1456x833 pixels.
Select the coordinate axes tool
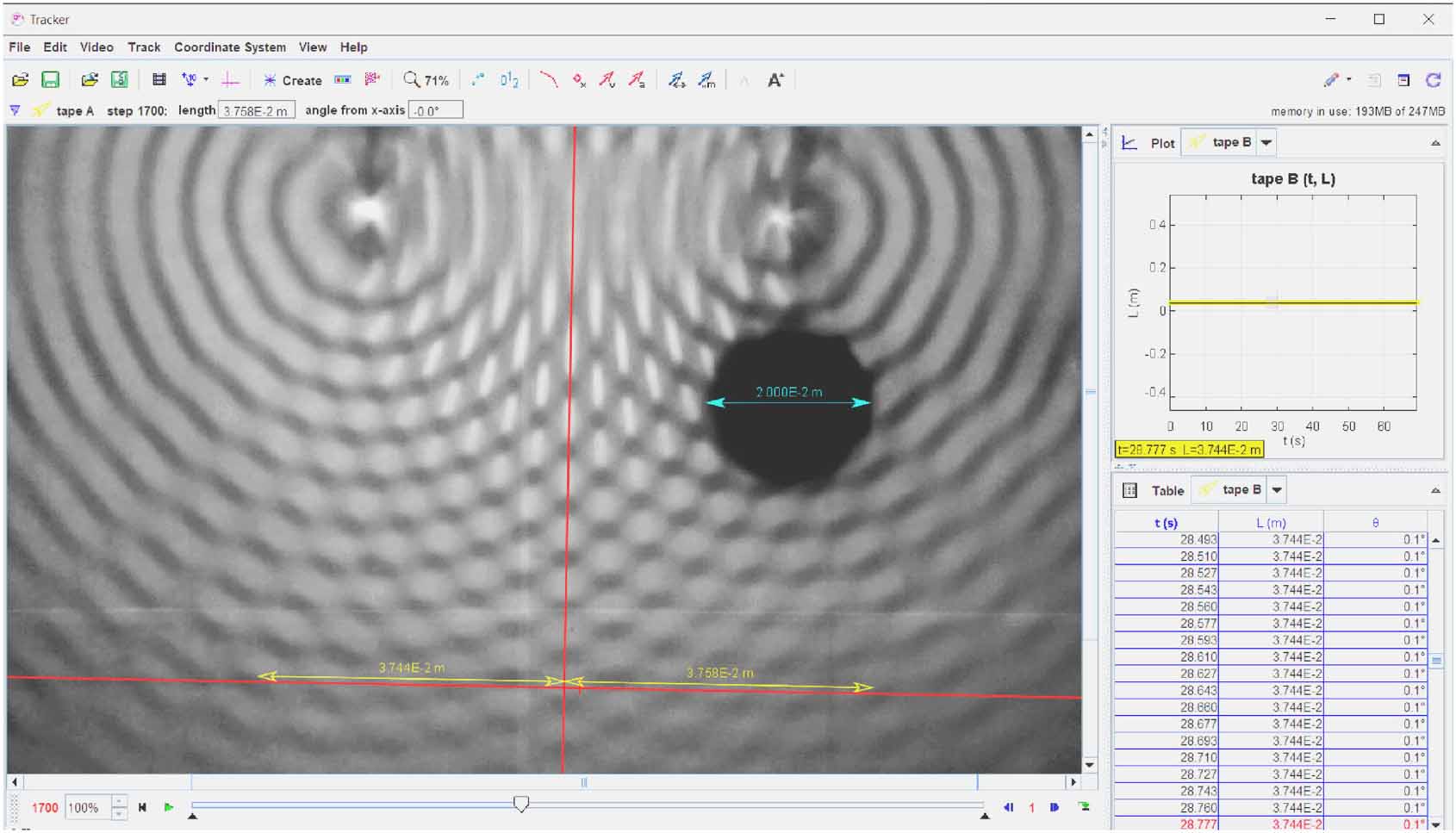tap(229, 79)
